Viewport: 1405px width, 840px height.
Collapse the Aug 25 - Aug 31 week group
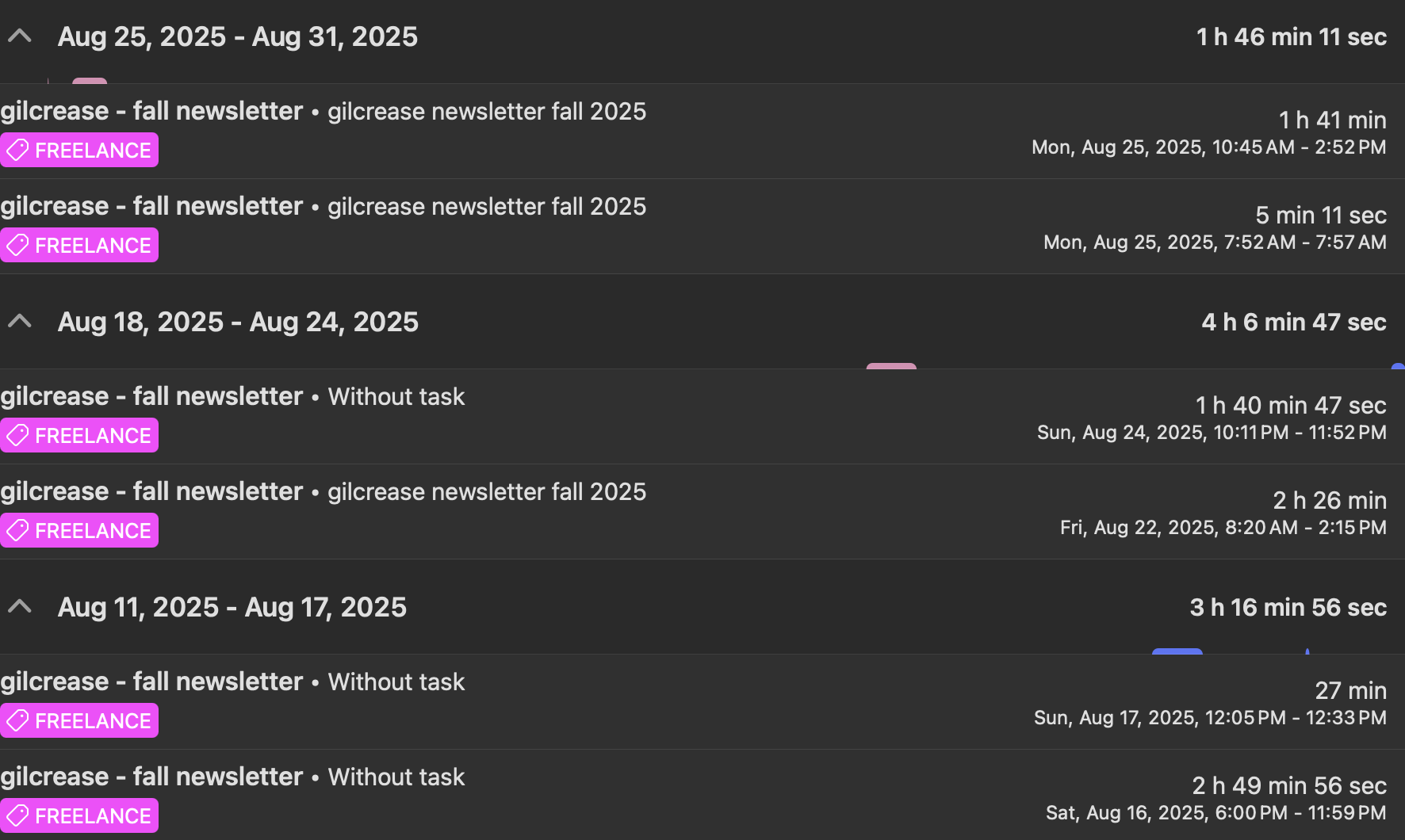pos(20,36)
